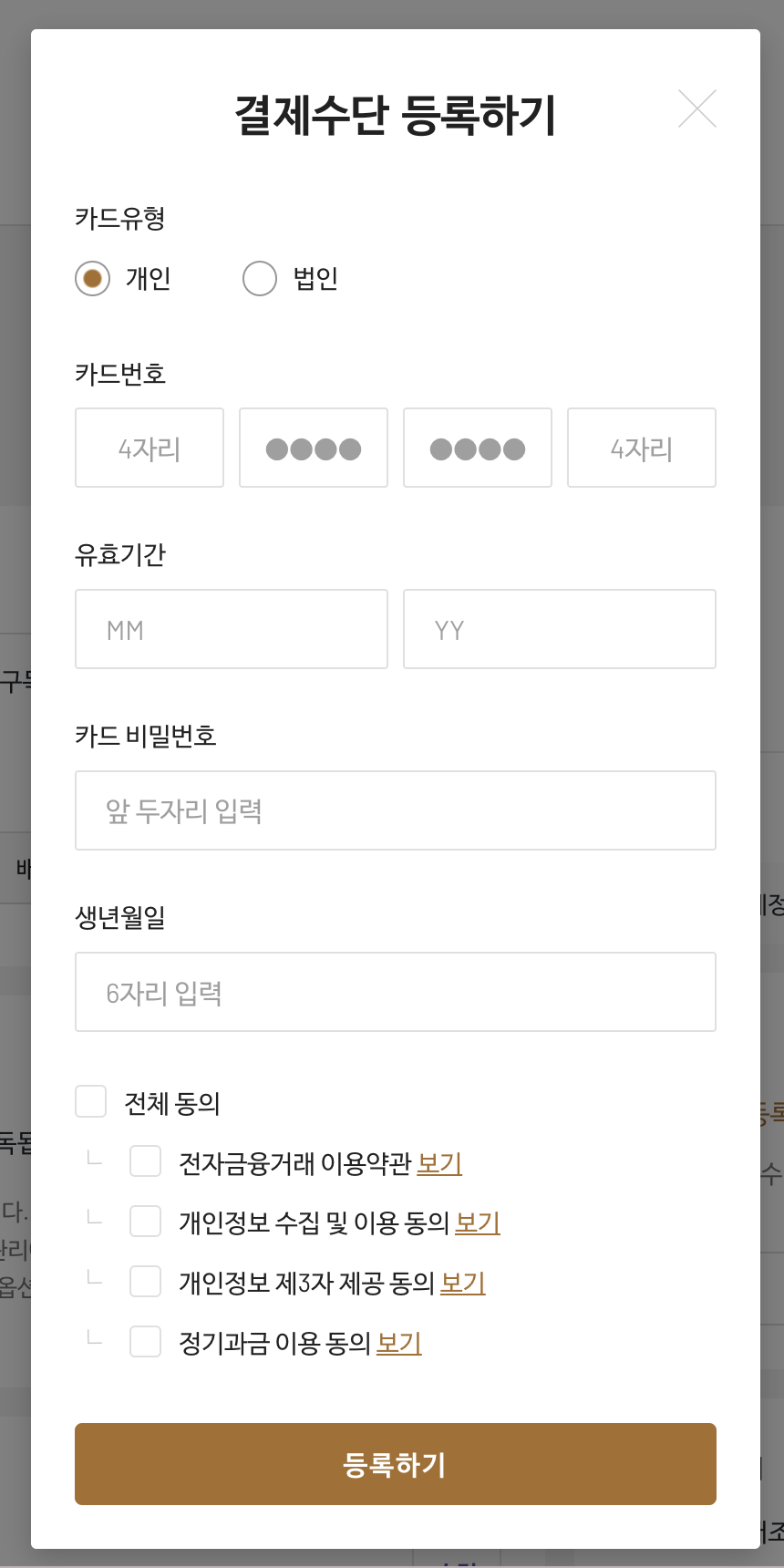Check 개인정보 수집 및 이용 동의 box
This screenshot has width=784, height=1568.
146,1222
